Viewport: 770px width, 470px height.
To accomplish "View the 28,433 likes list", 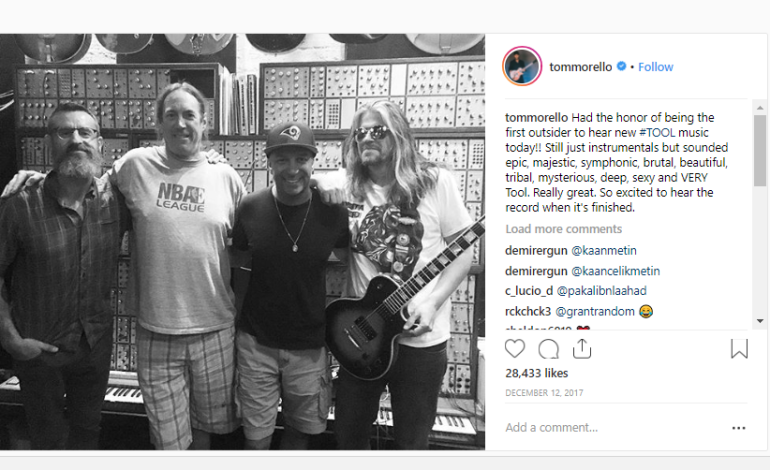I will click(x=536, y=373).
